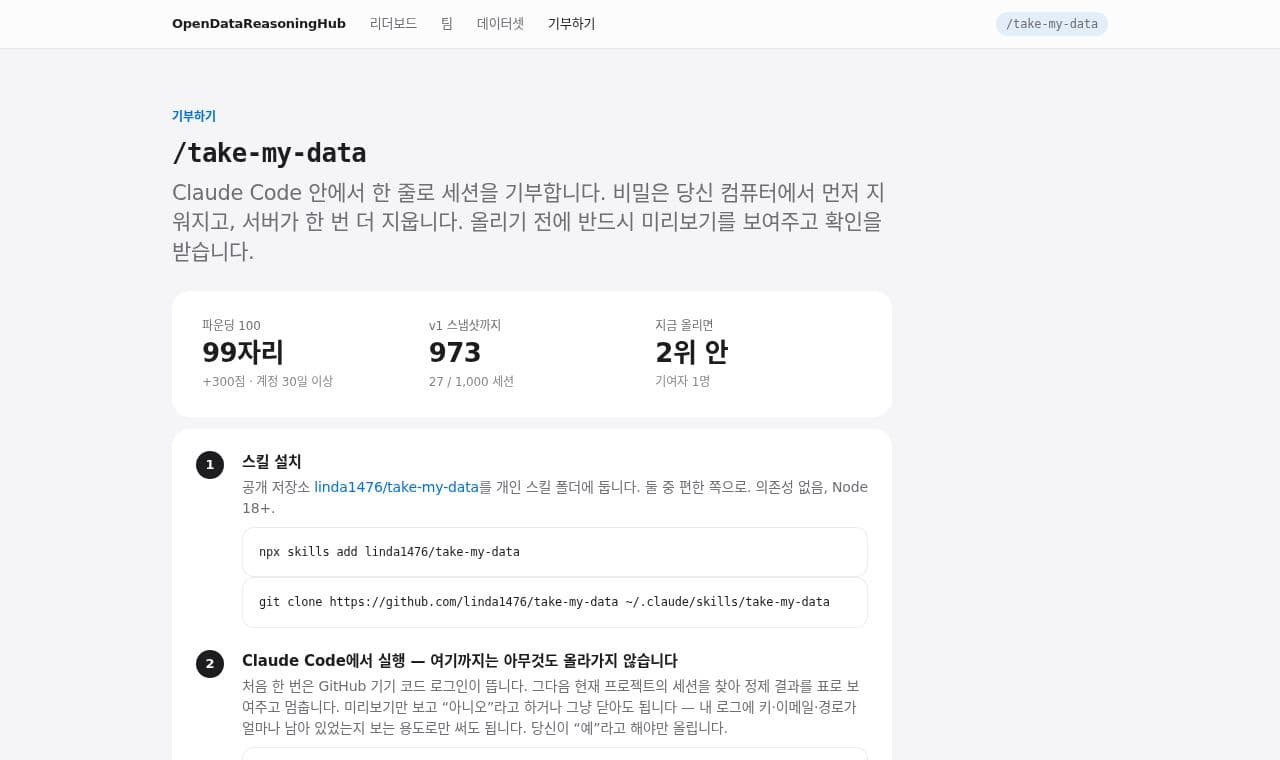Open the 팀 nav item
Image resolution: width=1280 pixels, height=760 pixels.
447,24
